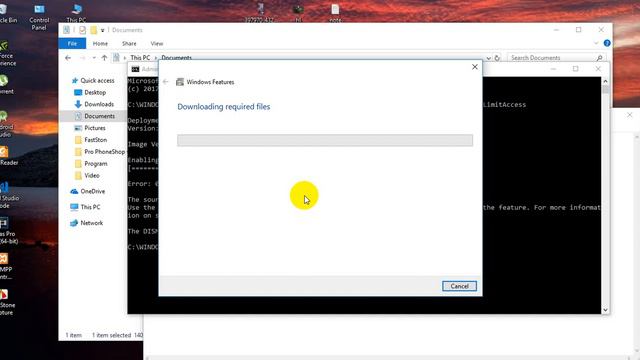Expand the Explorer ribbon chevron

(x=596, y=43)
